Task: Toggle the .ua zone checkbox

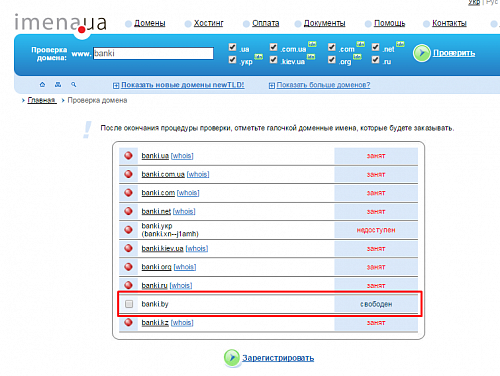Action: (232, 47)
